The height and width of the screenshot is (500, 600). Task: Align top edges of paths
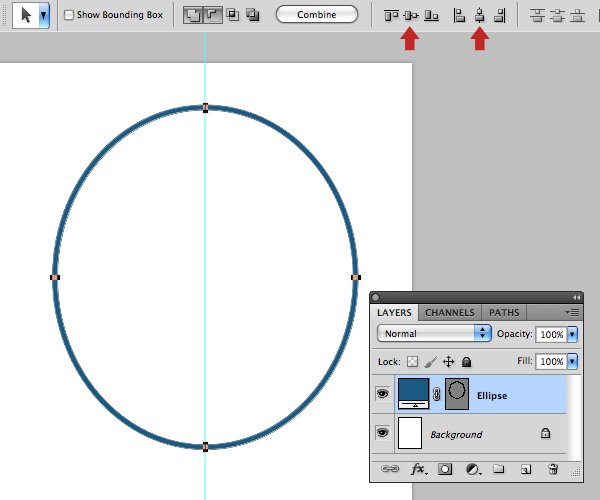coord(391,16)
